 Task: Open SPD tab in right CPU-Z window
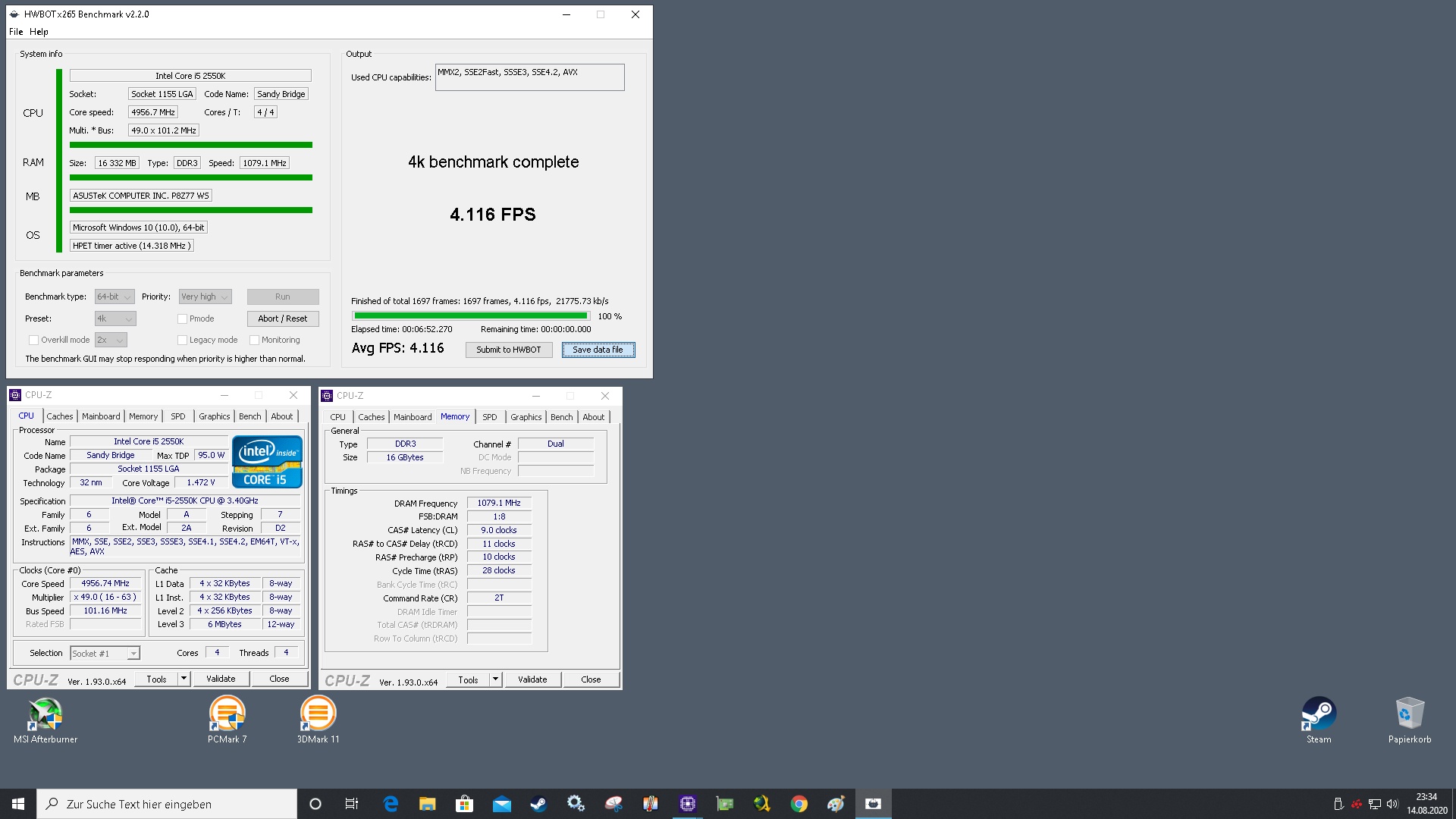490,417
